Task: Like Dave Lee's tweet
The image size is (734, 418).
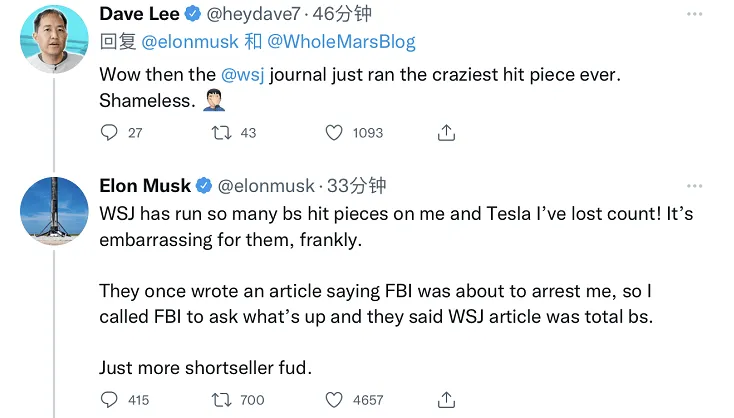Action: (335, 132)
